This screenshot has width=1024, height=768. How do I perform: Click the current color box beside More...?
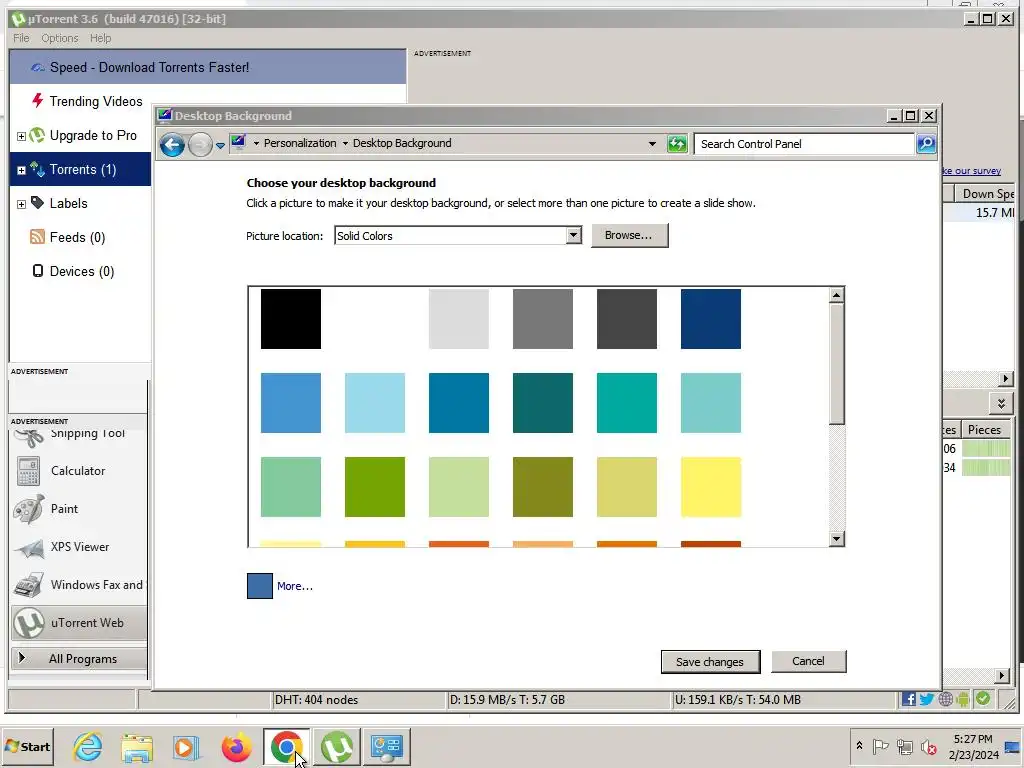(259, 586)
